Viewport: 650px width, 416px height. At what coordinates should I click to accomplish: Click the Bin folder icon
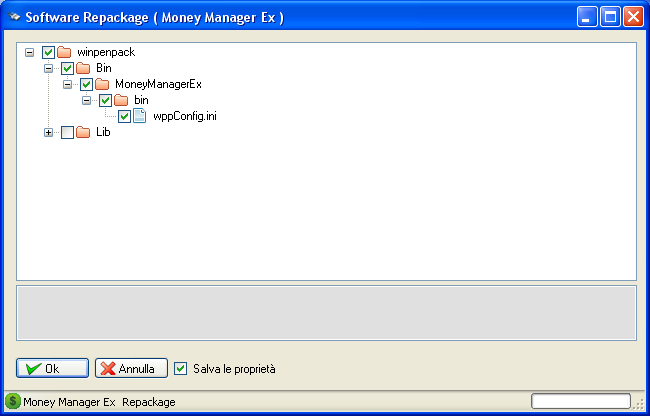click(x=83, y=68)
